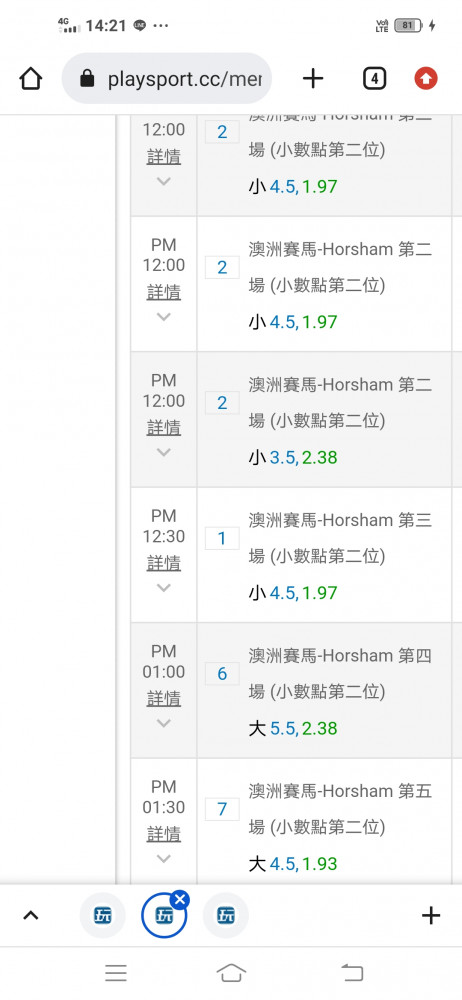Select number box 6 for Horsham 第四場

[222, 674]
